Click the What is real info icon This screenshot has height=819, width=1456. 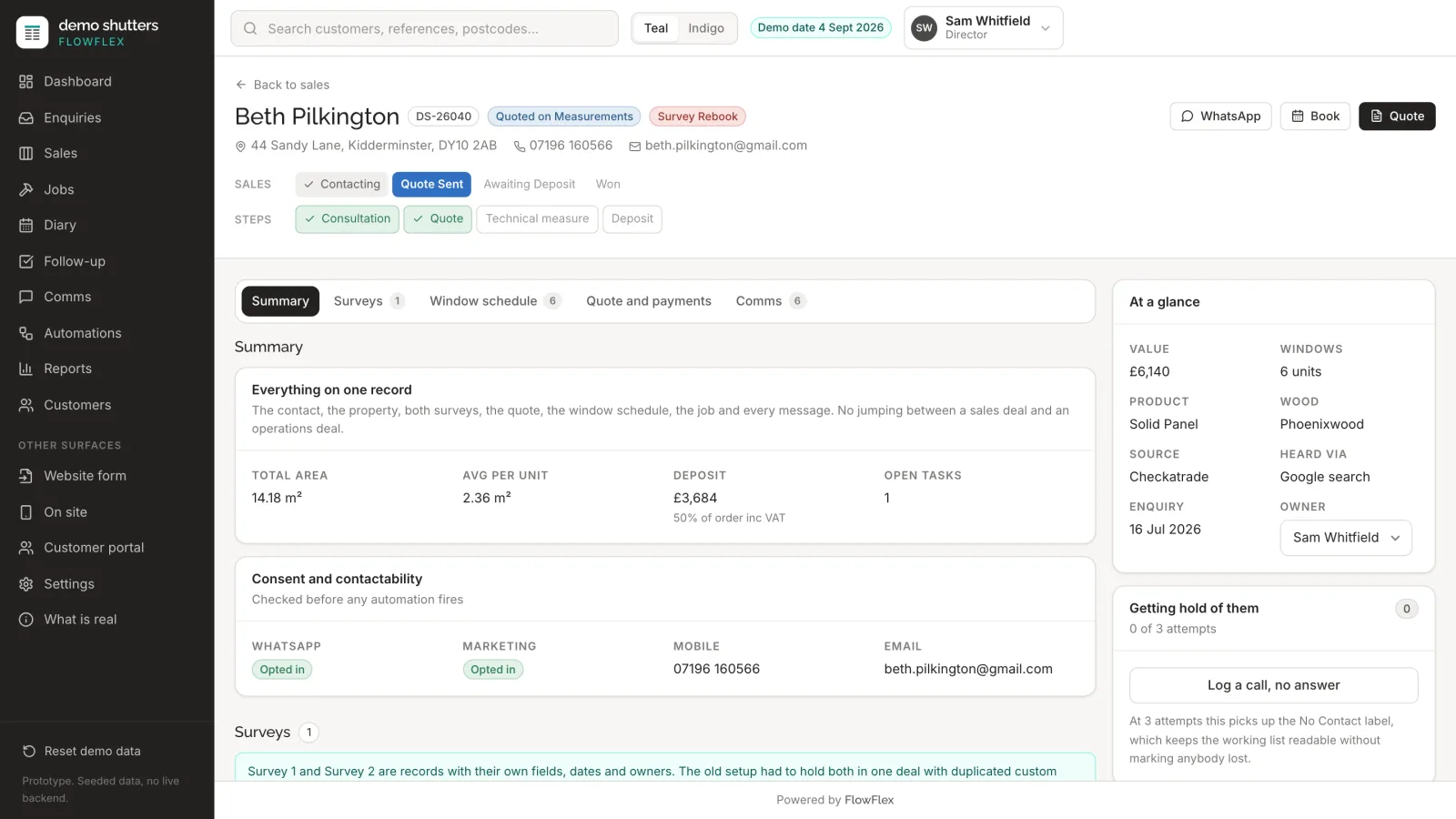(x=26, y=620)
